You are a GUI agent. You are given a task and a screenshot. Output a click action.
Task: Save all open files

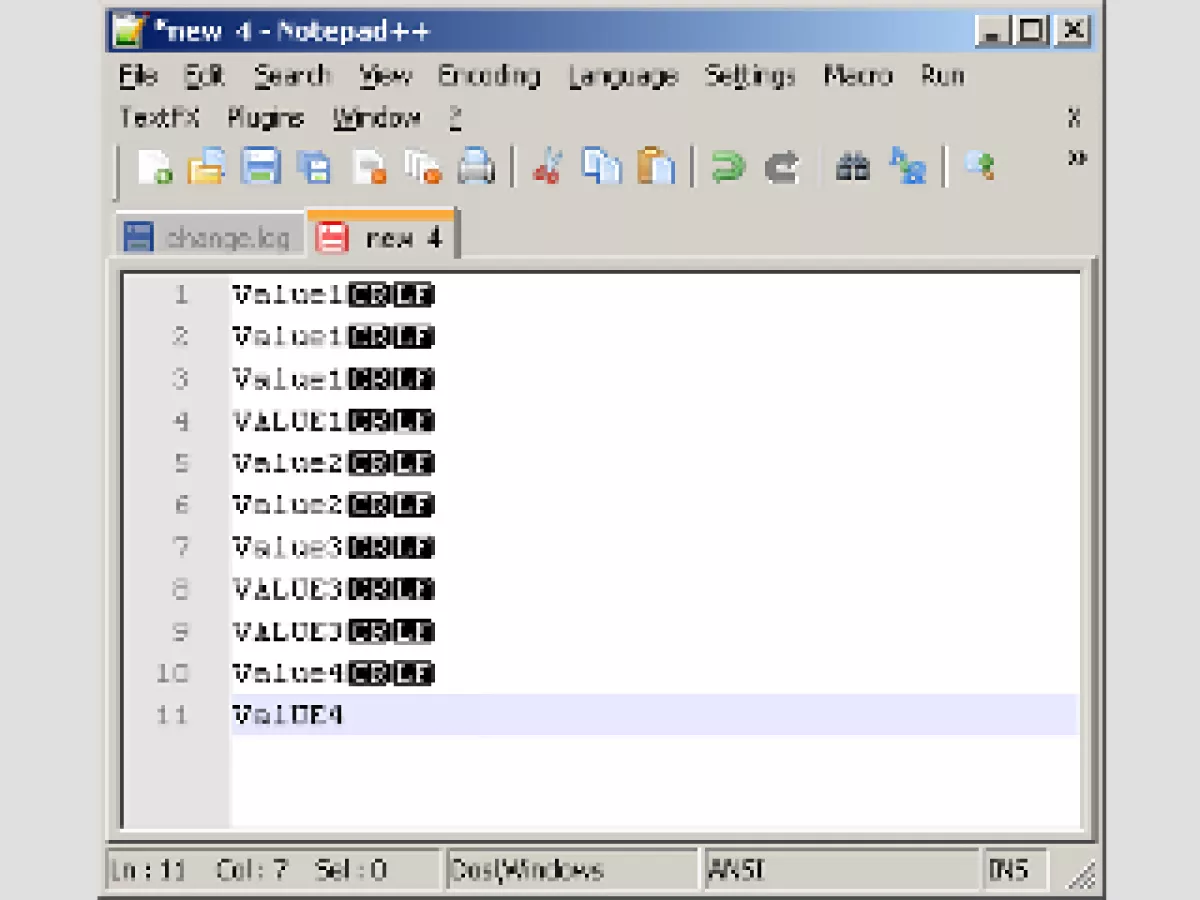tap(315, 167)
